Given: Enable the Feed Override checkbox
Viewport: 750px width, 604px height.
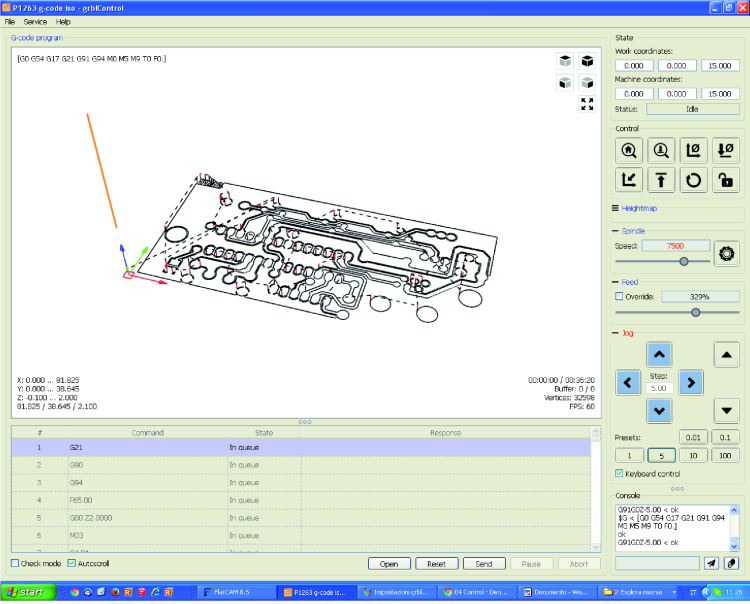Looking at the screenshot, I should tap(619, 297).
